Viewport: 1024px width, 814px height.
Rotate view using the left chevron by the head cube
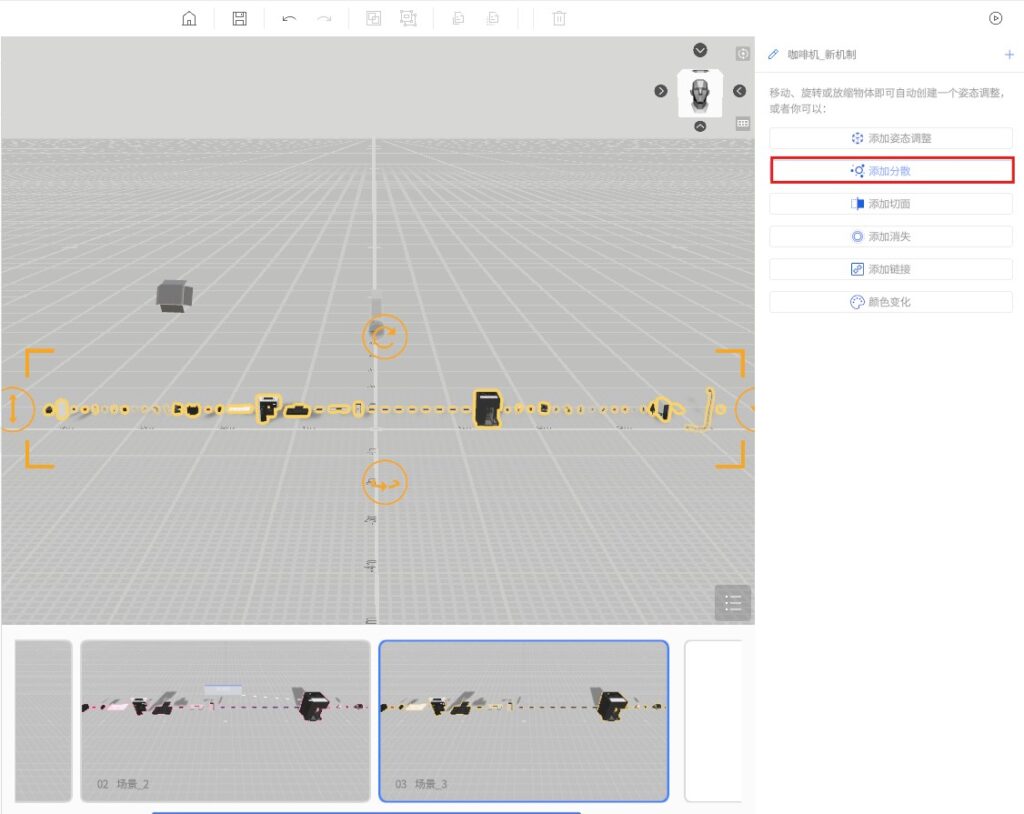coord(661,91)
